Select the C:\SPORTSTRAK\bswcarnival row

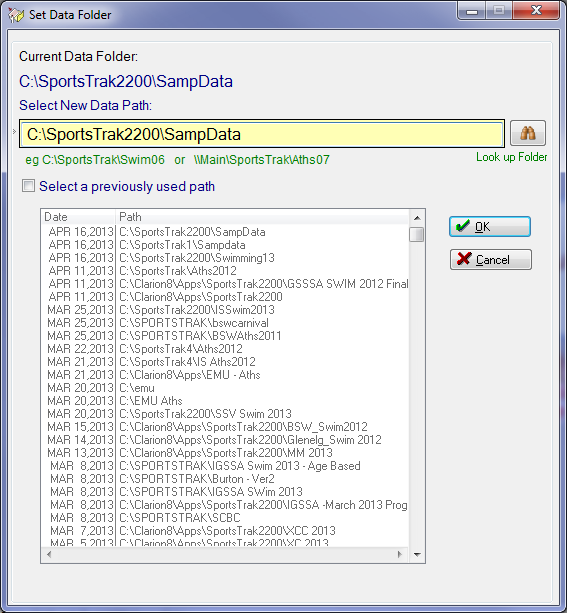pyautogui.click(x=225, y=323)
